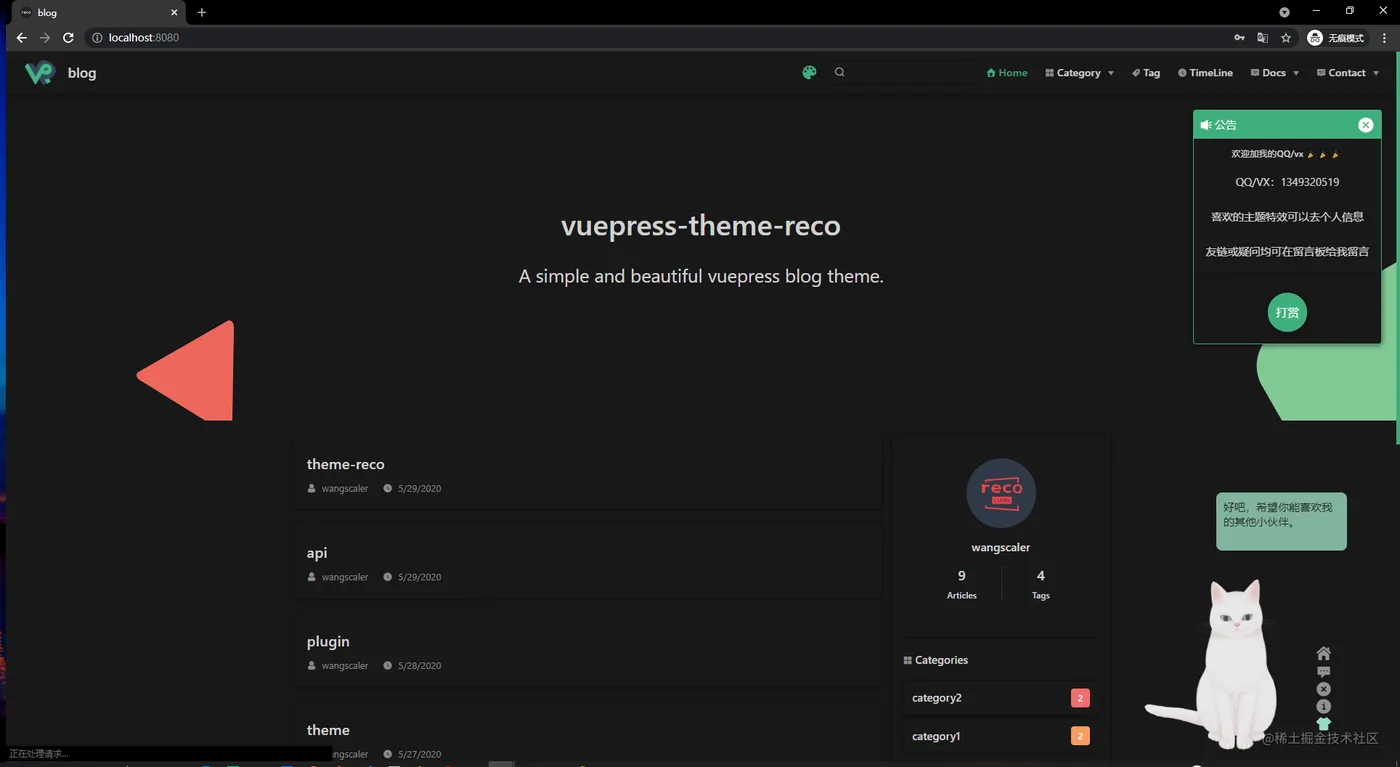Close the cat widget with X icon
1400x767 pixels.
1324,689
